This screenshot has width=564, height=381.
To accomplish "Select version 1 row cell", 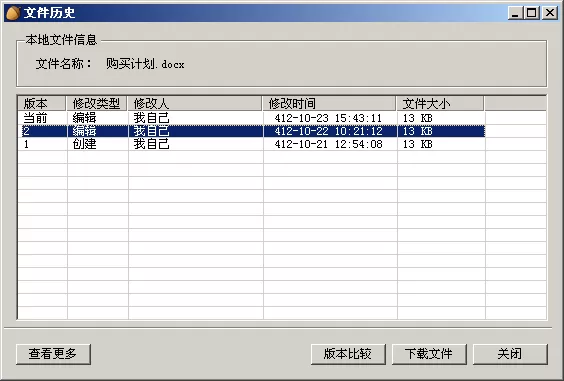I will (26, 144).
